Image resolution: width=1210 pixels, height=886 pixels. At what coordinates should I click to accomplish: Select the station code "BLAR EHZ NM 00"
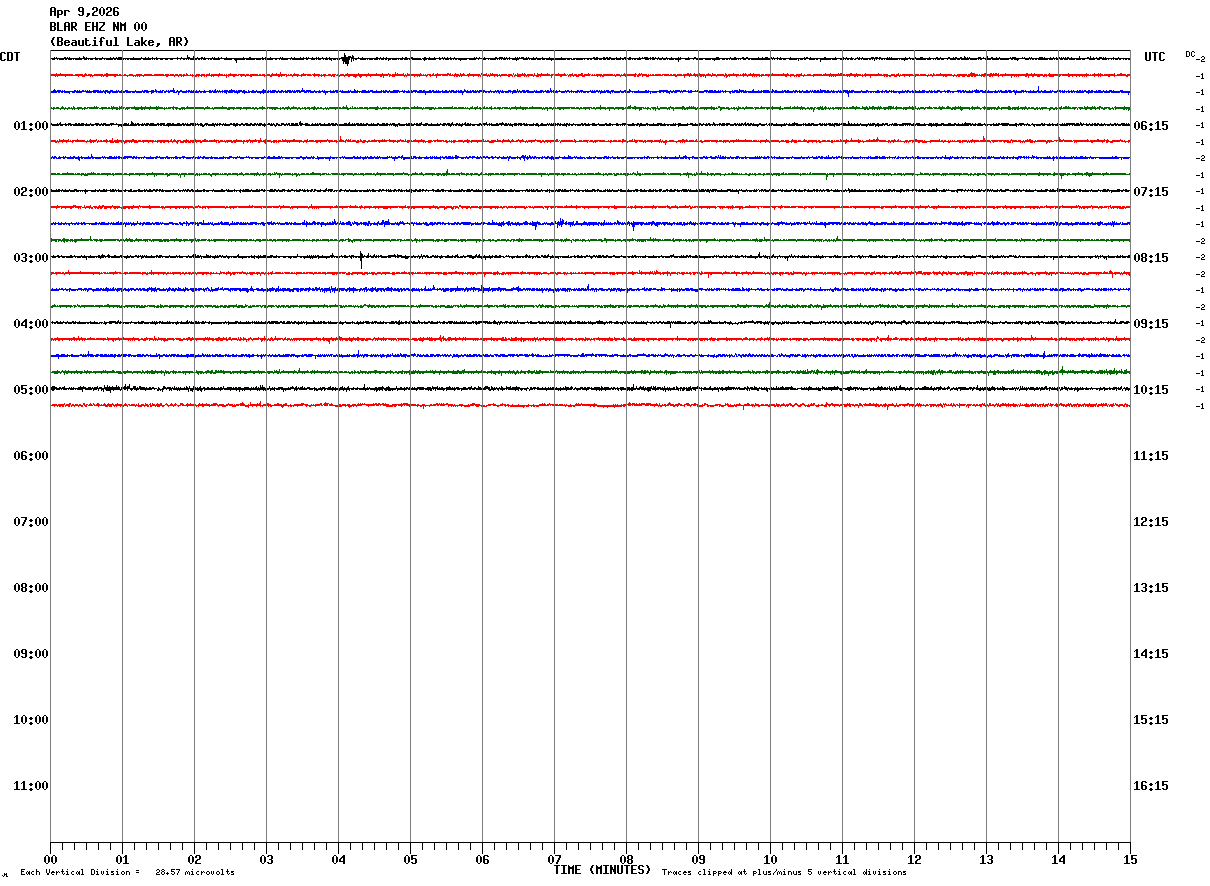click(98, 27)
